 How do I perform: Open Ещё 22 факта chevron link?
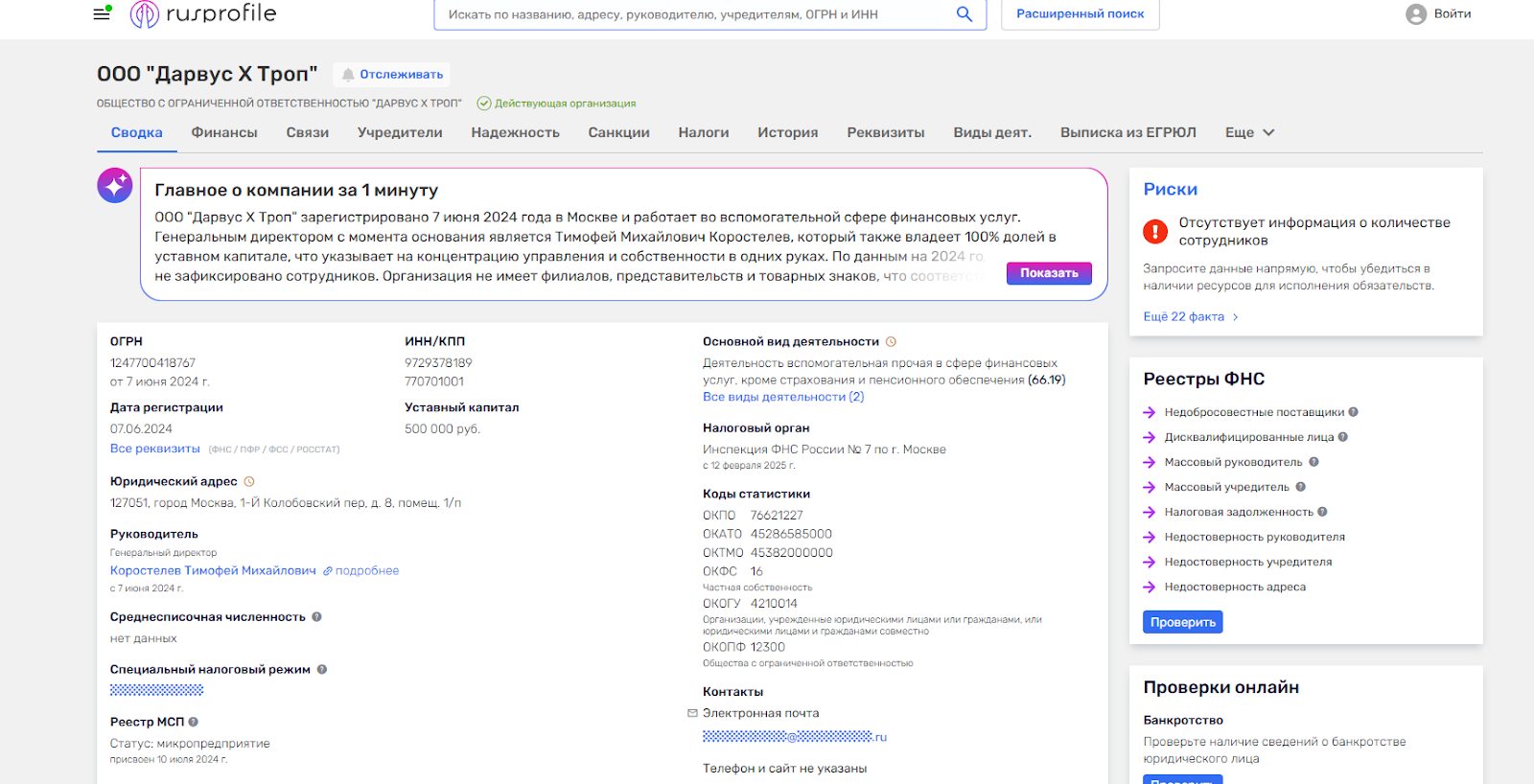[1191, 317]
